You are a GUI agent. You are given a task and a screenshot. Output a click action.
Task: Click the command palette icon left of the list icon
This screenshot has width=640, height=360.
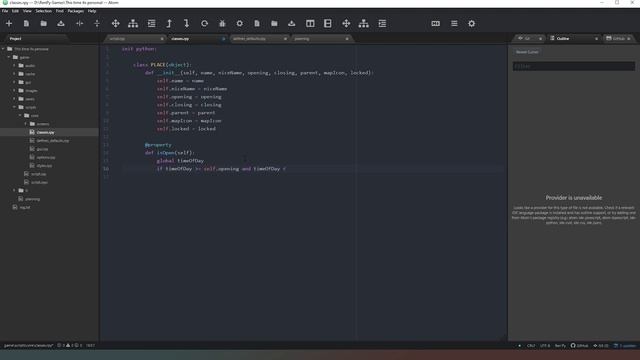(x=436, y=24)
